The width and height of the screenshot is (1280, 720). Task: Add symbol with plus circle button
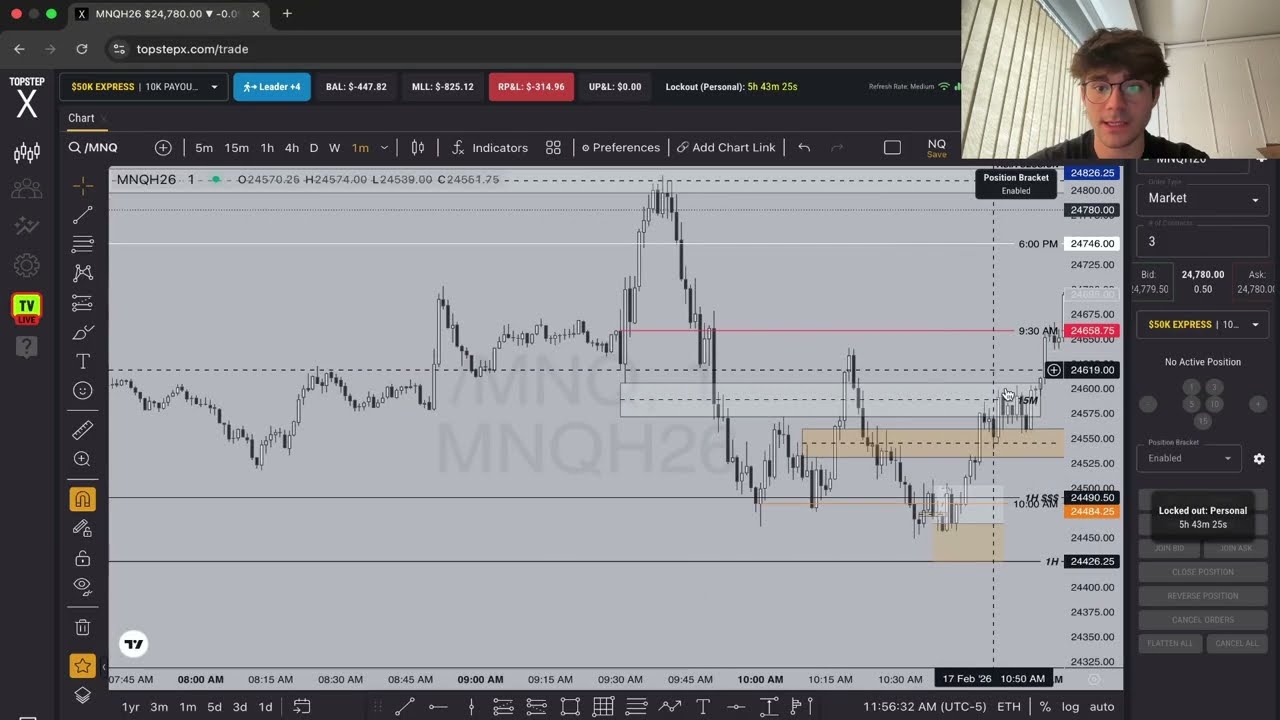point(163,147)
